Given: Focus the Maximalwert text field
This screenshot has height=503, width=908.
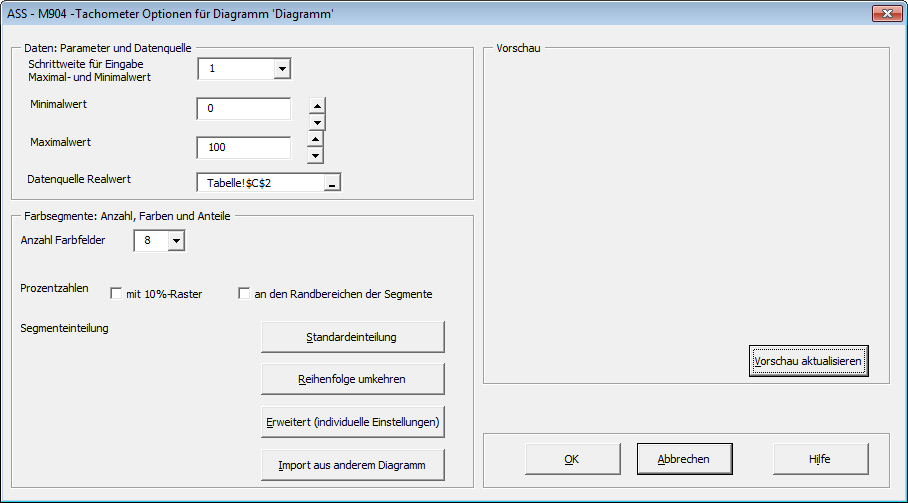Looking at the screenshot, I should [x=244, y=147].
